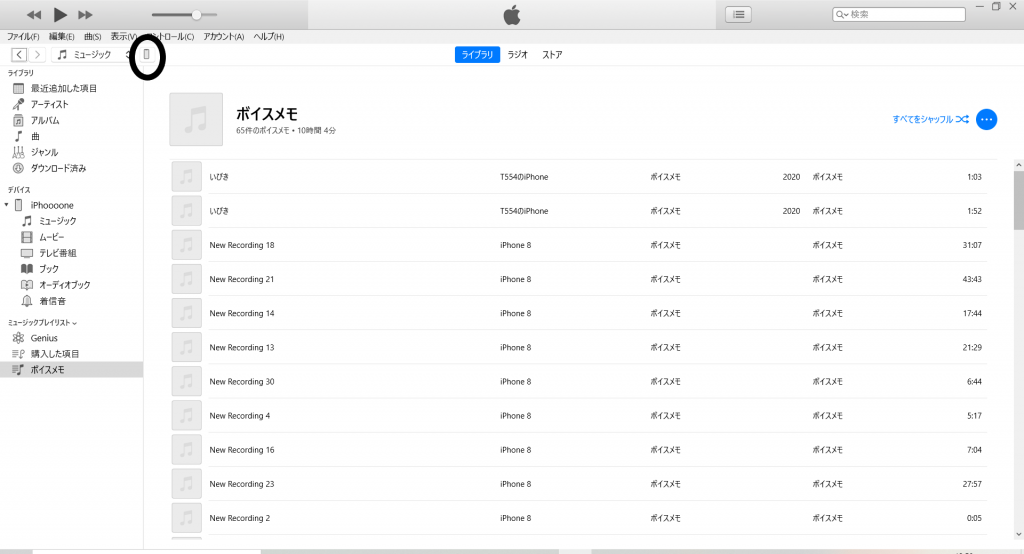This screenshot has width=1024, height=554.
Task: Click the 31:07 duration value
Action: [972, 245]
